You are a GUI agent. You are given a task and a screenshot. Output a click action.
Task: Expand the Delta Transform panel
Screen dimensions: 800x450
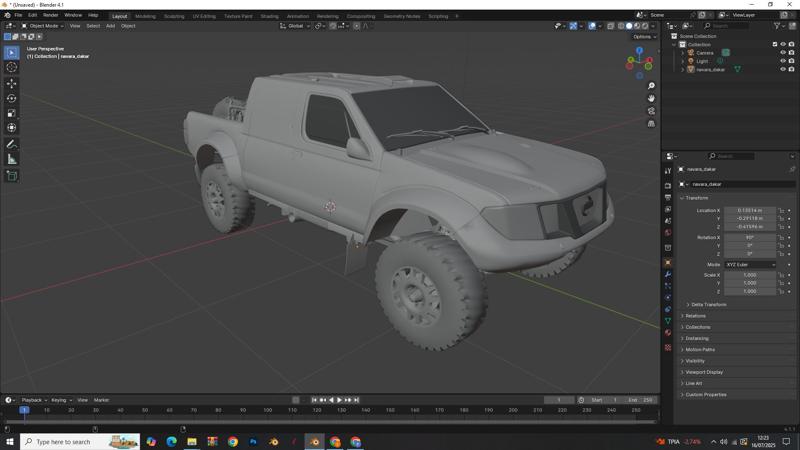[708, 305]
